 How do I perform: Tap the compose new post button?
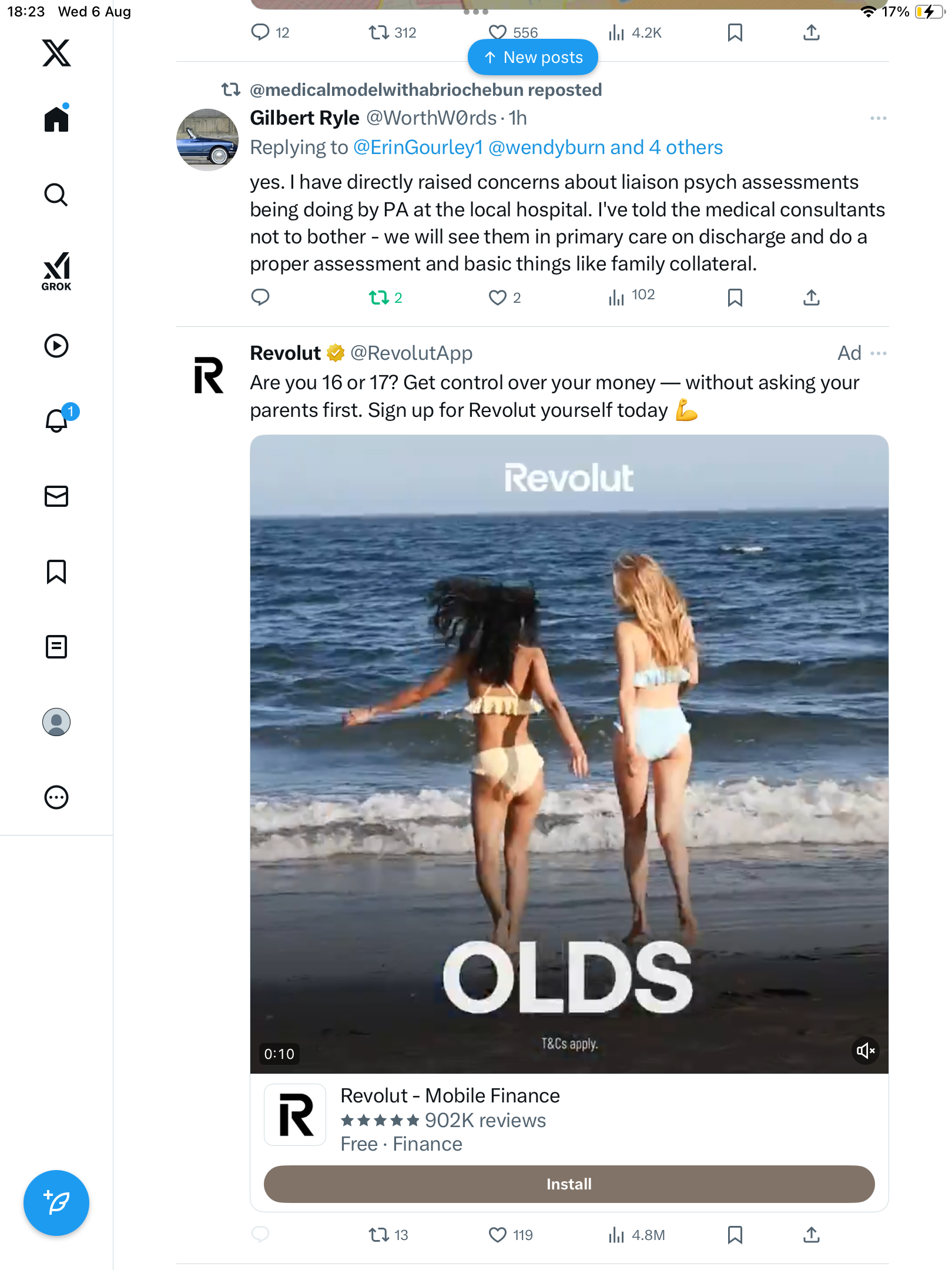pos(56,1203)
